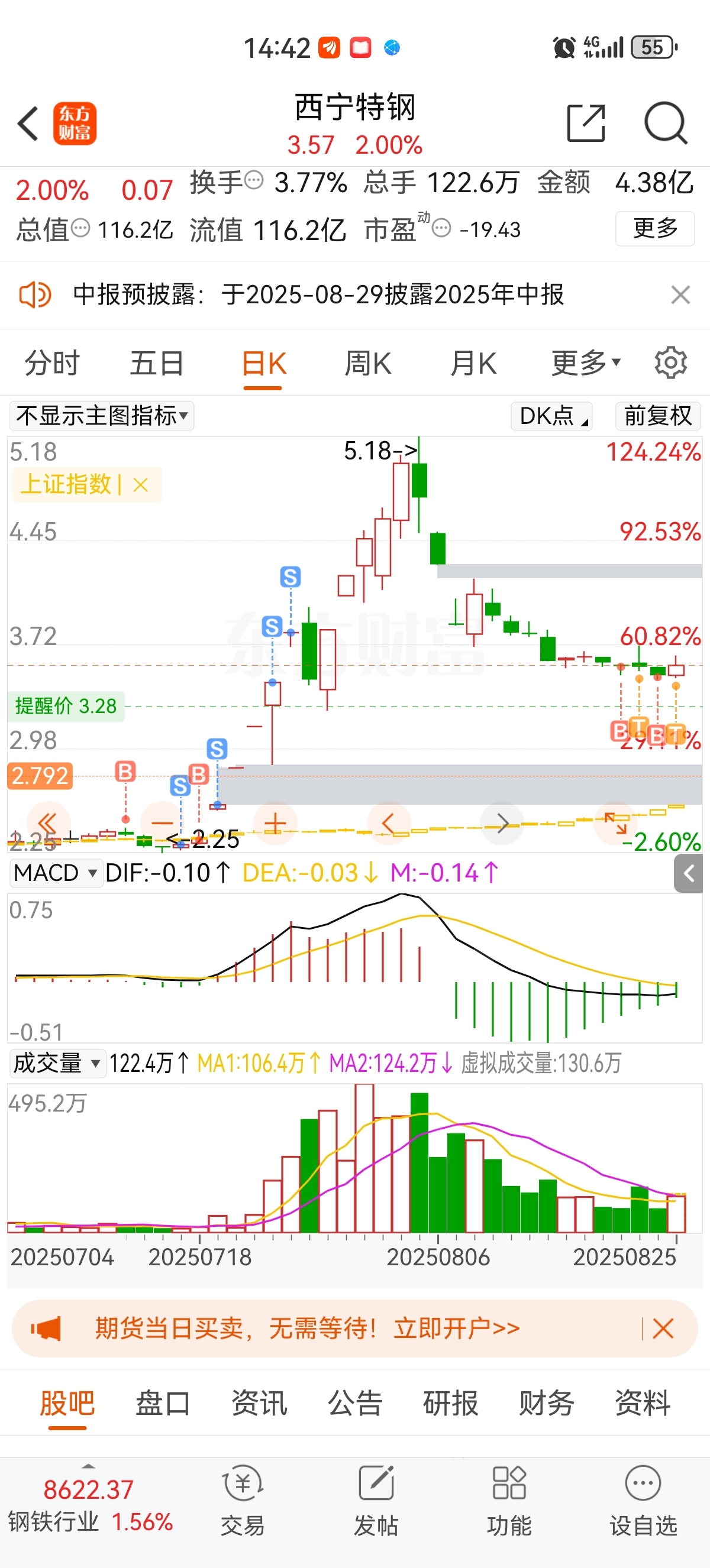Switch to the 月K tab
The image size is (710, 1568).
[x=473, y=364]
